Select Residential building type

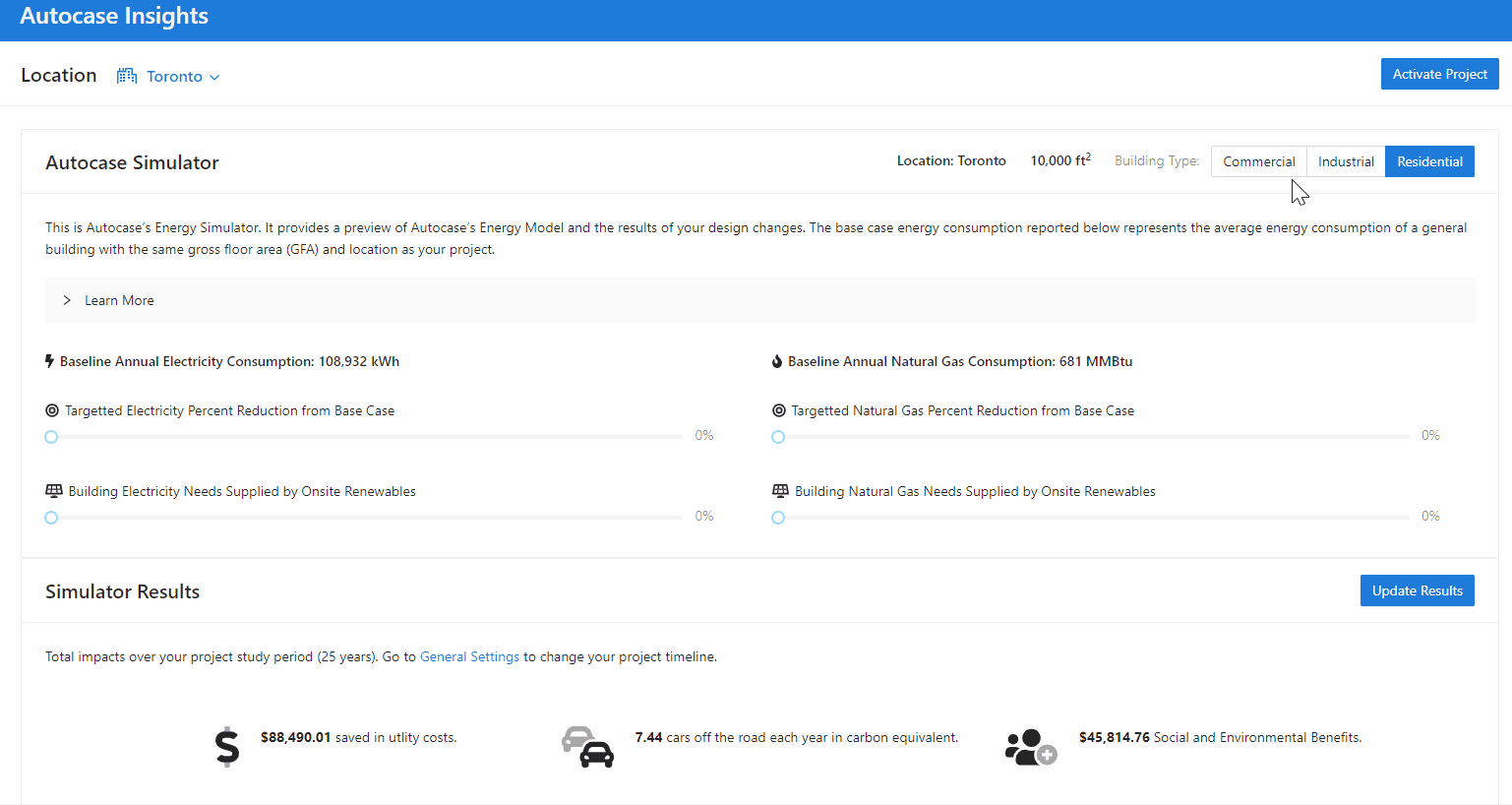click(1429, 161)
